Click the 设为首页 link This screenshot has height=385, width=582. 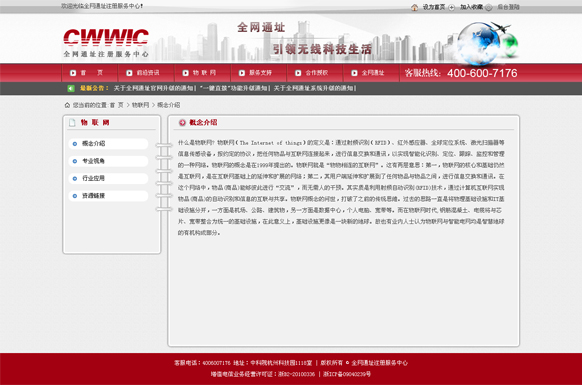coord(434,7)
